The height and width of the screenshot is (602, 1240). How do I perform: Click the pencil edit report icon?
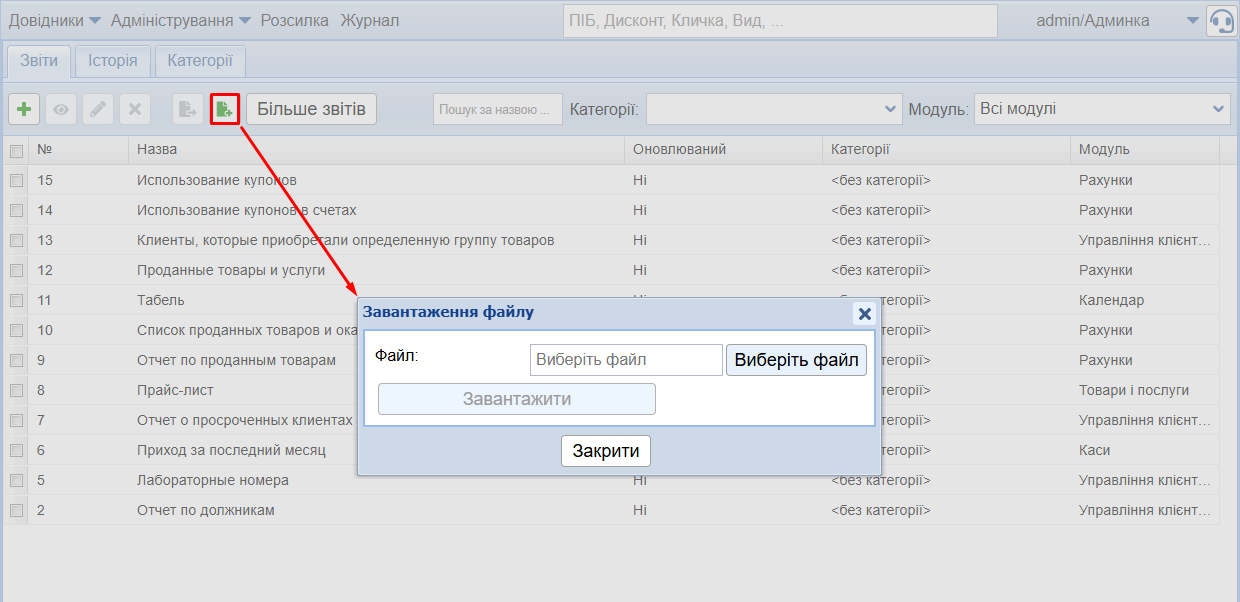tap(97, 109)
